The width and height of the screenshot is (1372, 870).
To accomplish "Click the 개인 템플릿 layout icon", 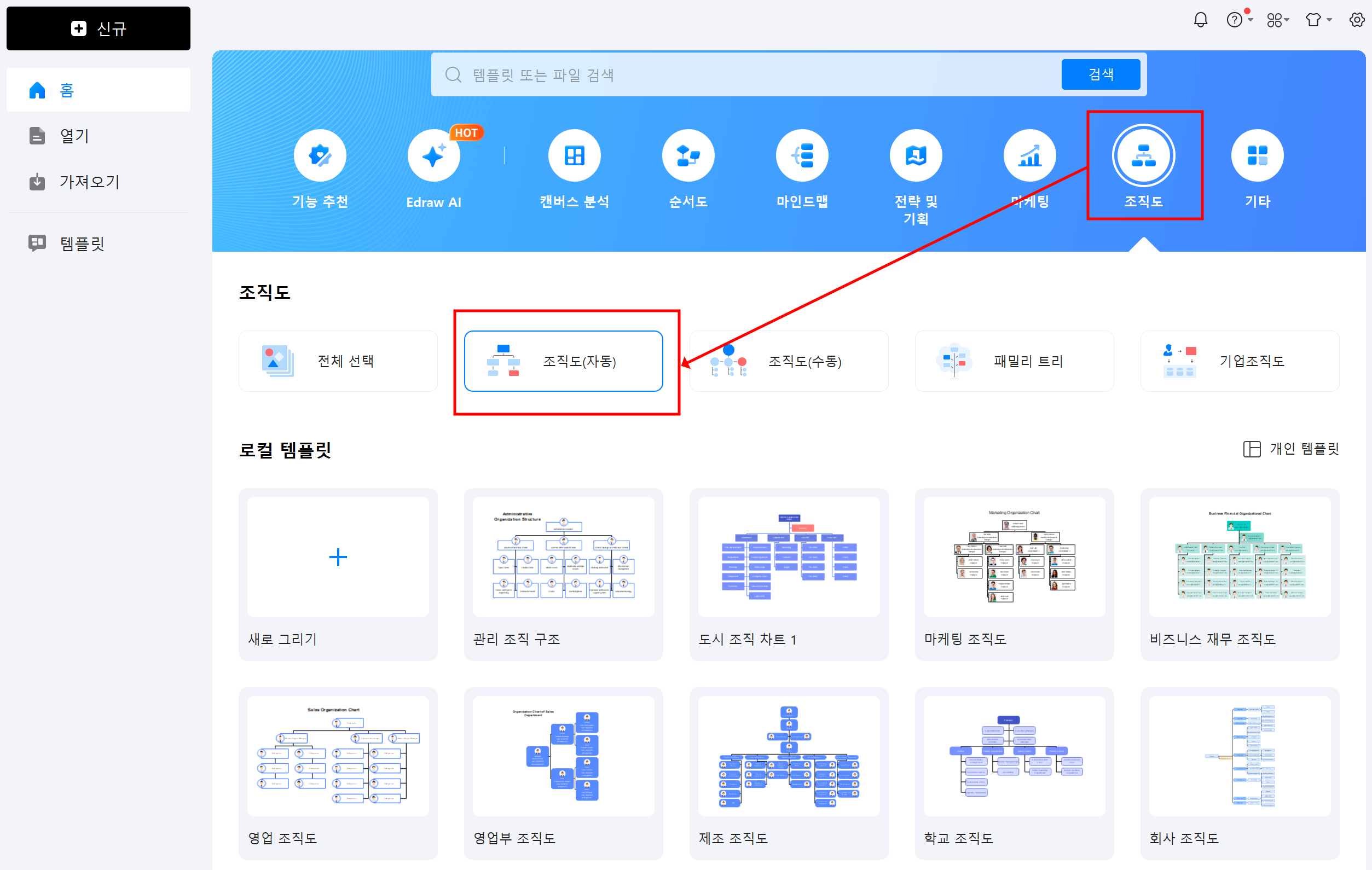I will (x=1252, y=449).
